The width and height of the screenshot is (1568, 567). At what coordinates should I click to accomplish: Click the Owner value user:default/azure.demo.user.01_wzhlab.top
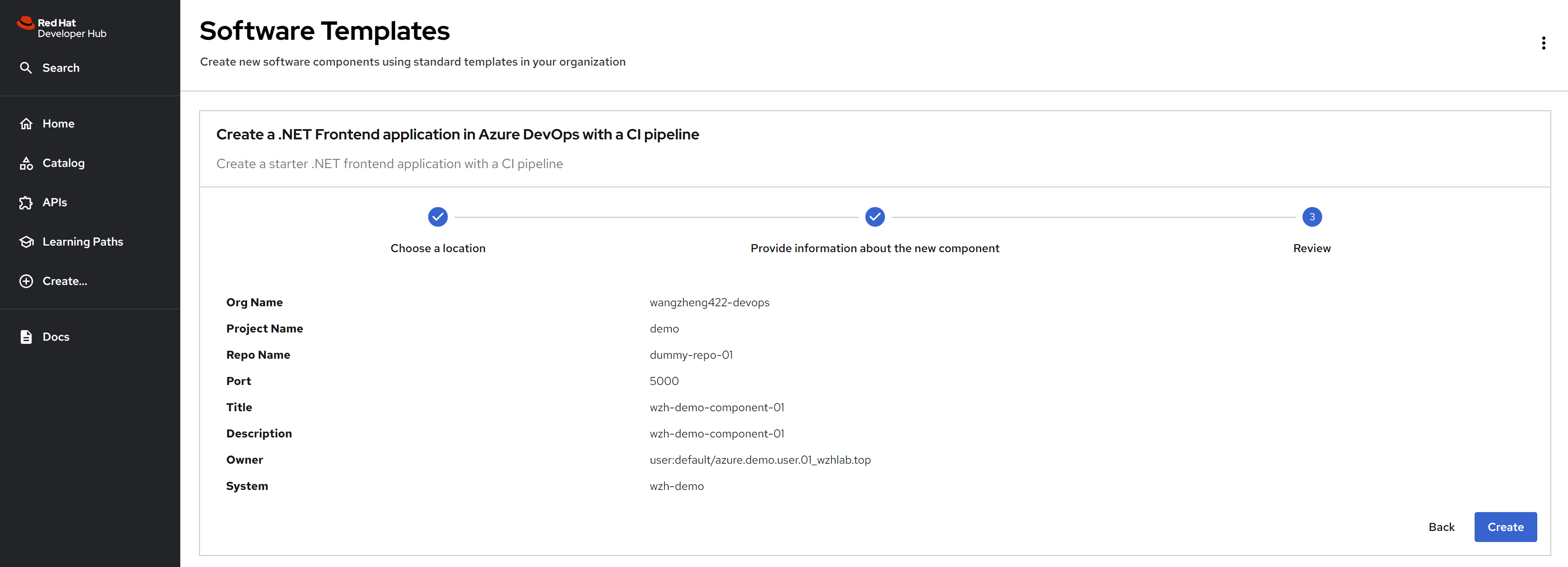[760, 460]
